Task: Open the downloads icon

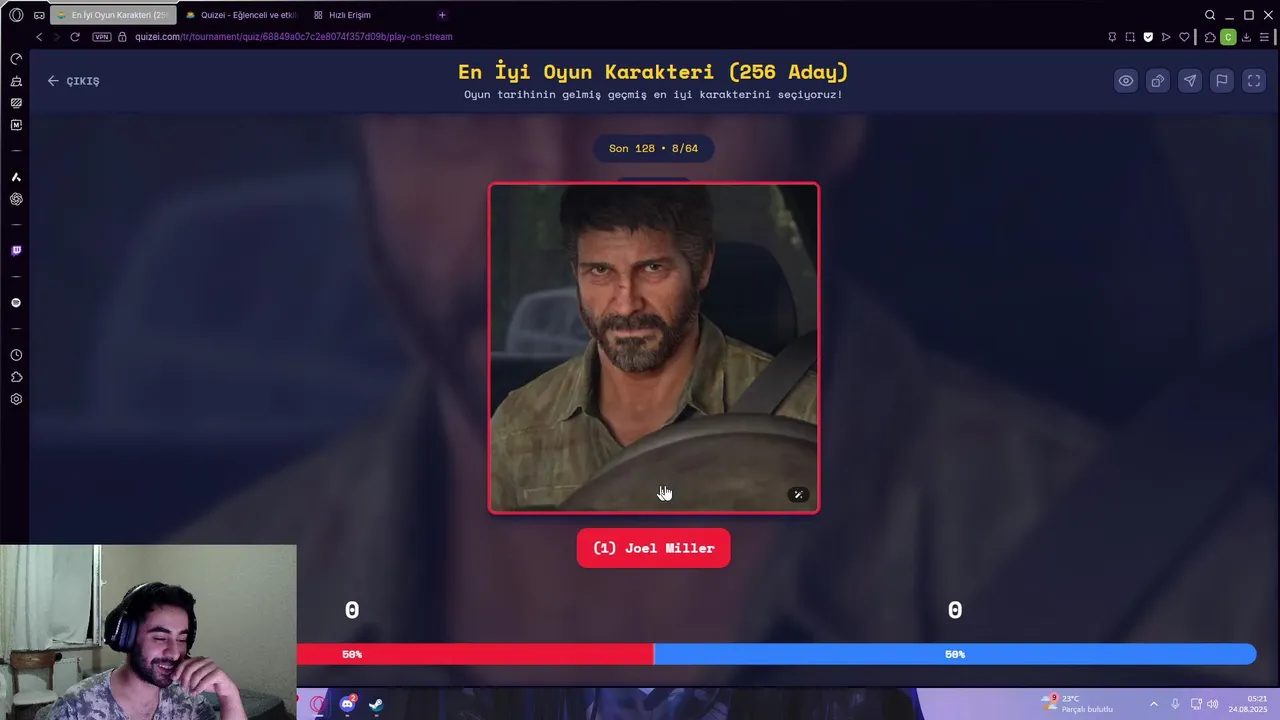Action: (x=1246, y=37)
